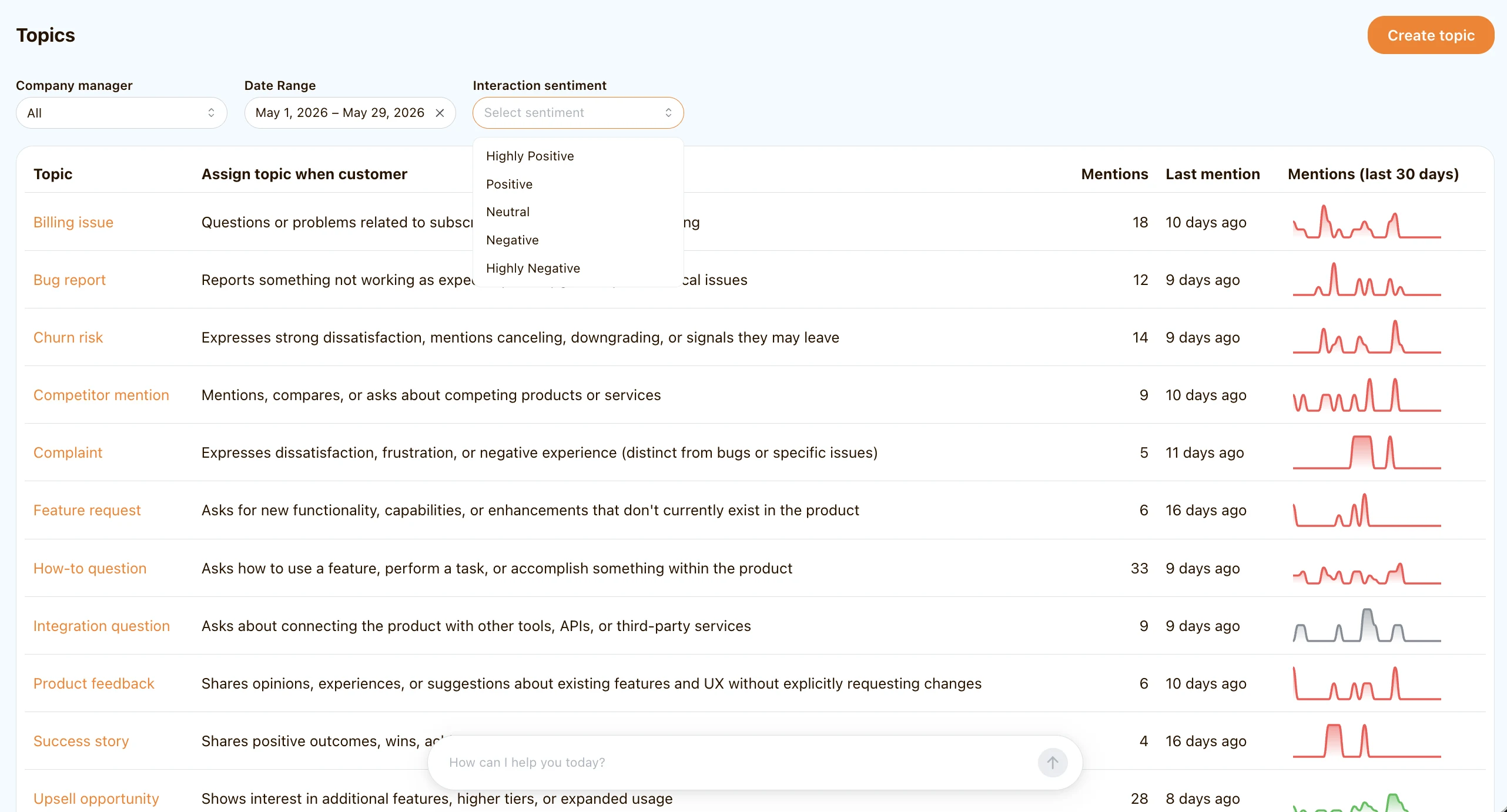This screenshot has width=1507, height=812.
Task: View the Product feedback mentions sparkline
Action: [1367, 682]
